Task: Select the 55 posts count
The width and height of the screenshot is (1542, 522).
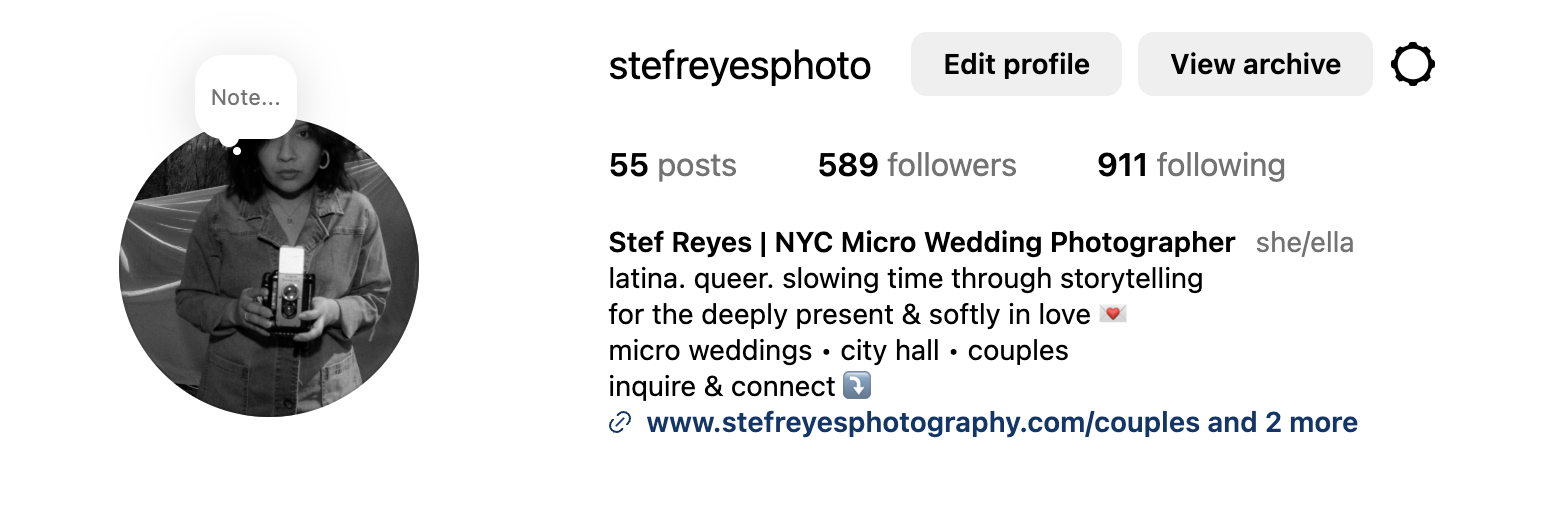Action: (x=673, y=165)
